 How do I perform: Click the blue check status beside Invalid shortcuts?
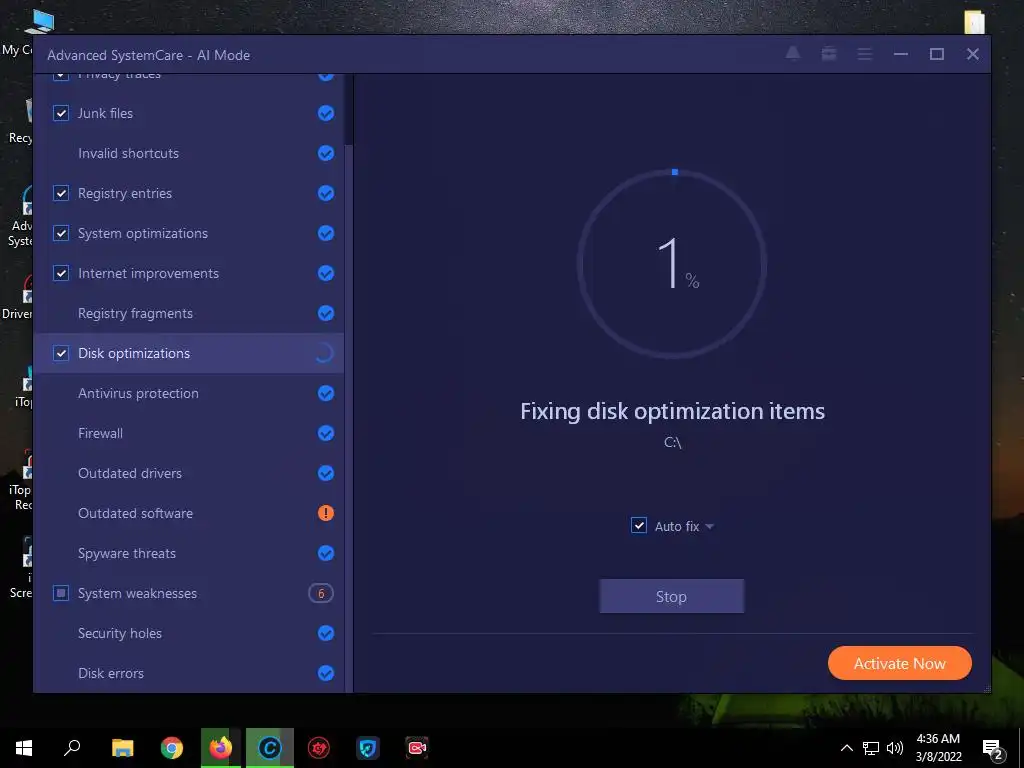(326, 153)
